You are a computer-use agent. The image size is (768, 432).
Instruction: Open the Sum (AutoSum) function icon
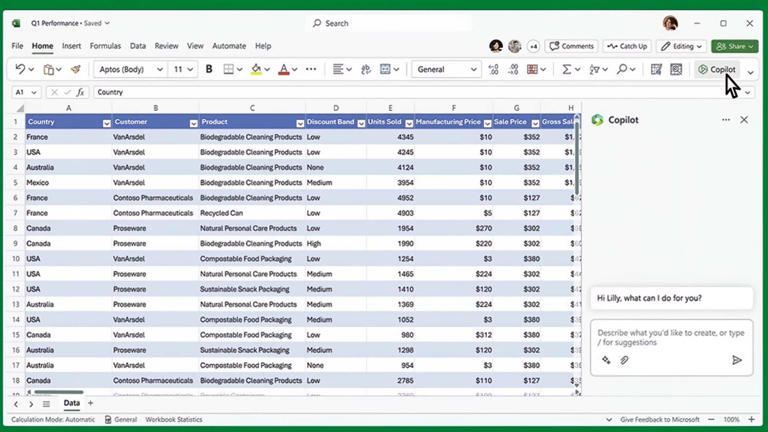[567, 70]
